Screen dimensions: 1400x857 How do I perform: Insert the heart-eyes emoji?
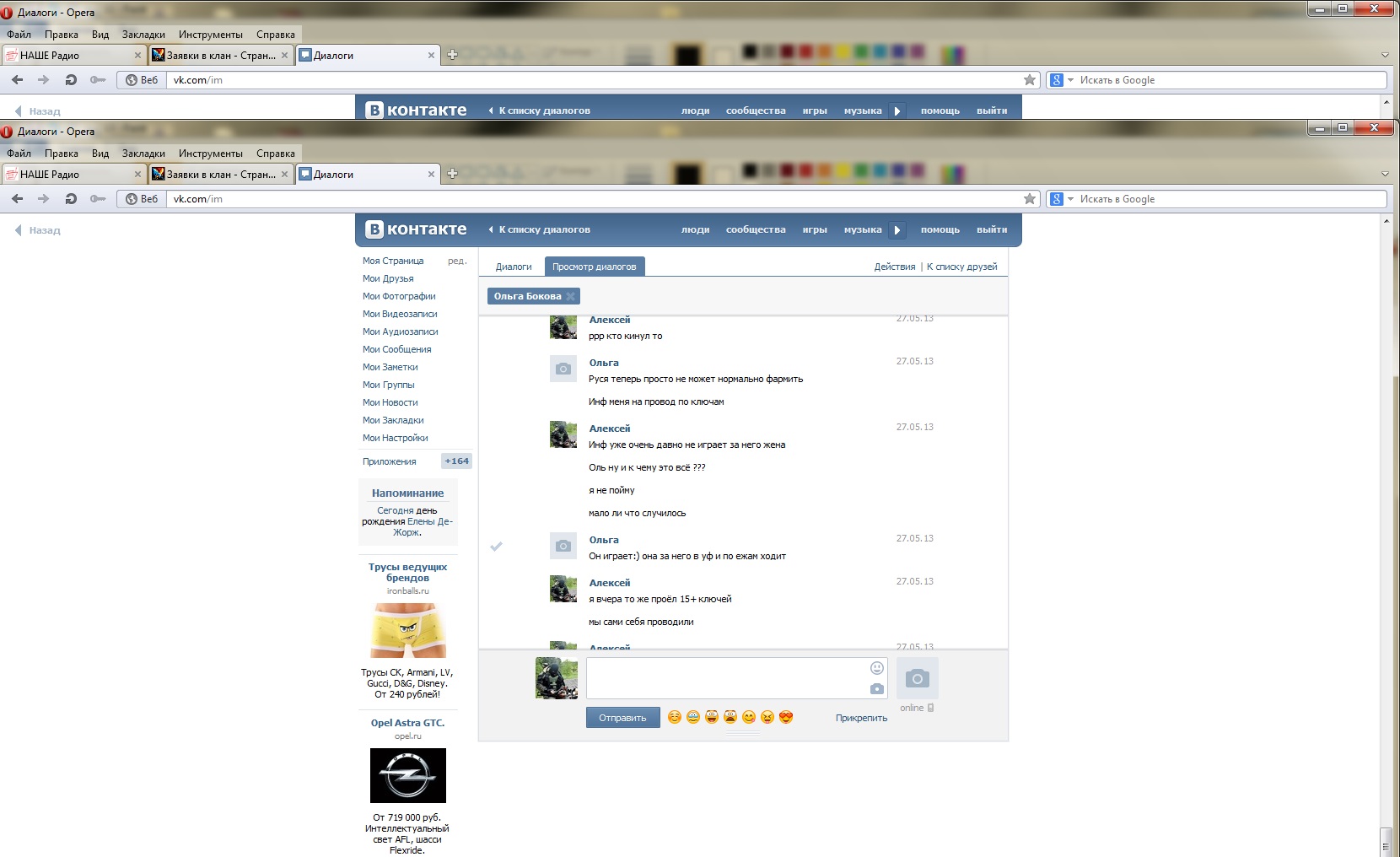(x=786, y=717)
